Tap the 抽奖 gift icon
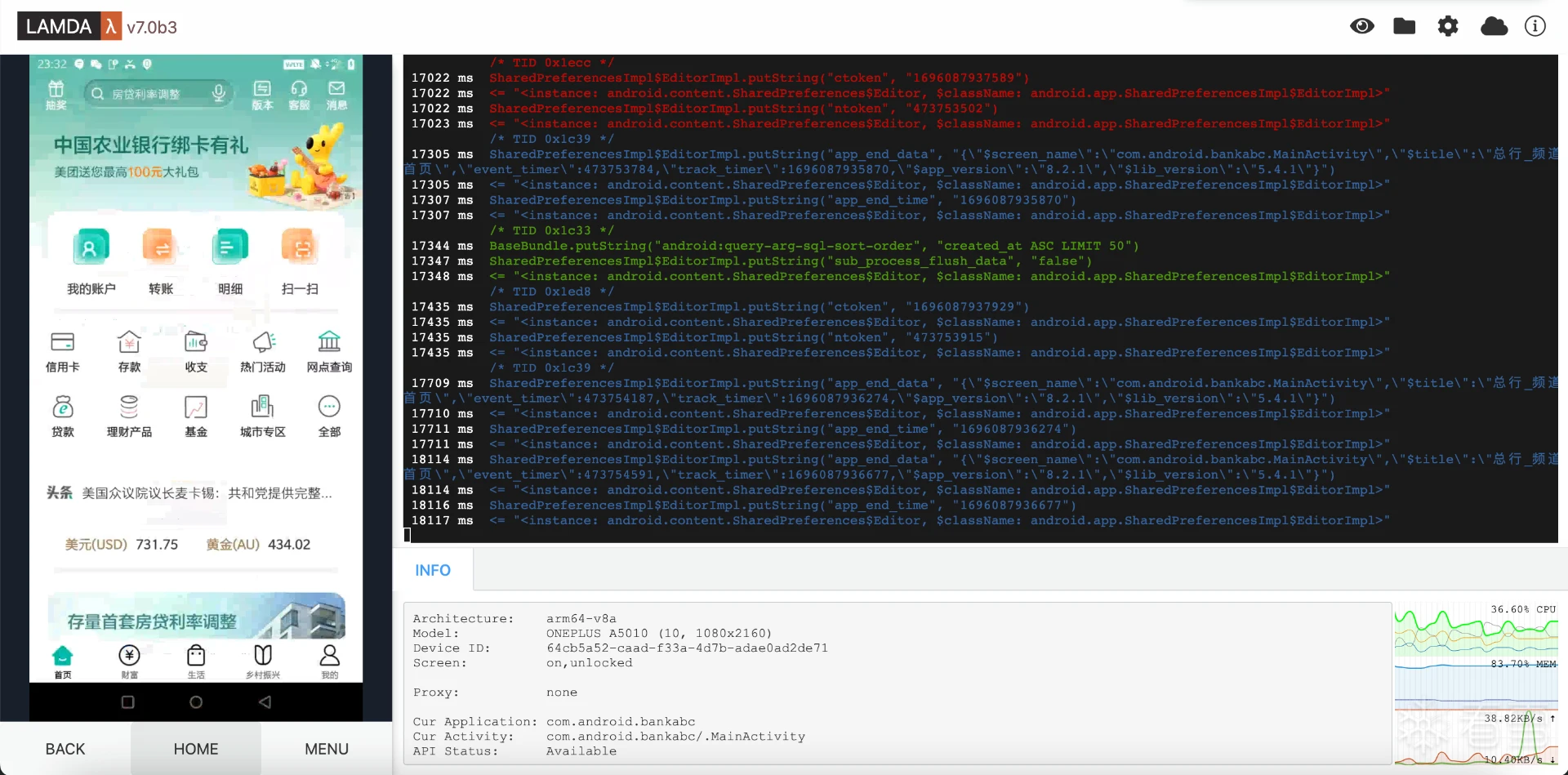This screenshot has height=775, width=1568. tap(56, 95)
